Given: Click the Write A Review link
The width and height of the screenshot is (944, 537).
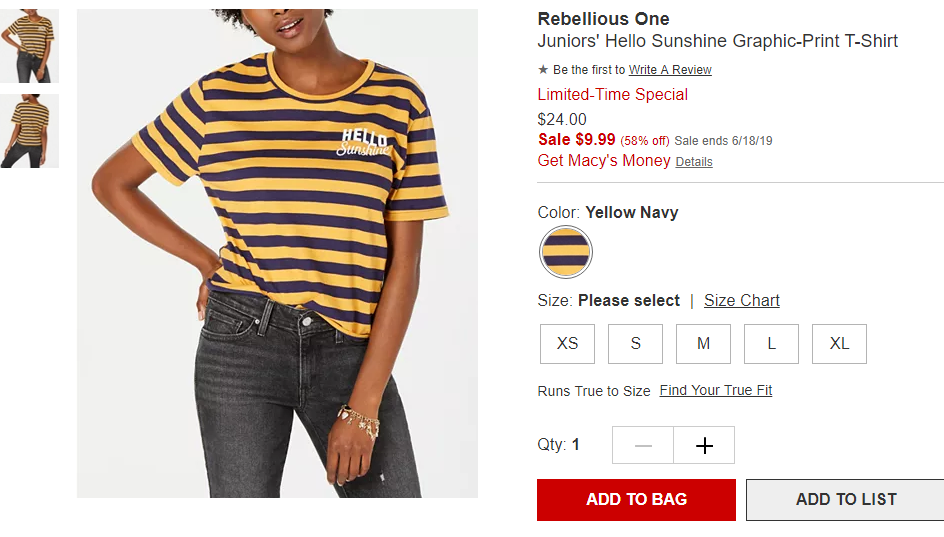Looking at the screenshot, I should coord(670,70).
